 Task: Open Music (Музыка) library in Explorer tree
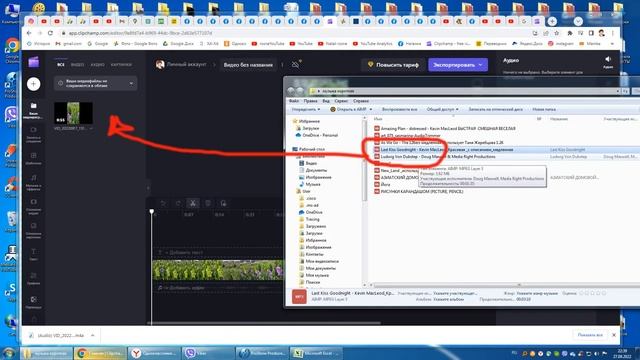coord(309,184)
